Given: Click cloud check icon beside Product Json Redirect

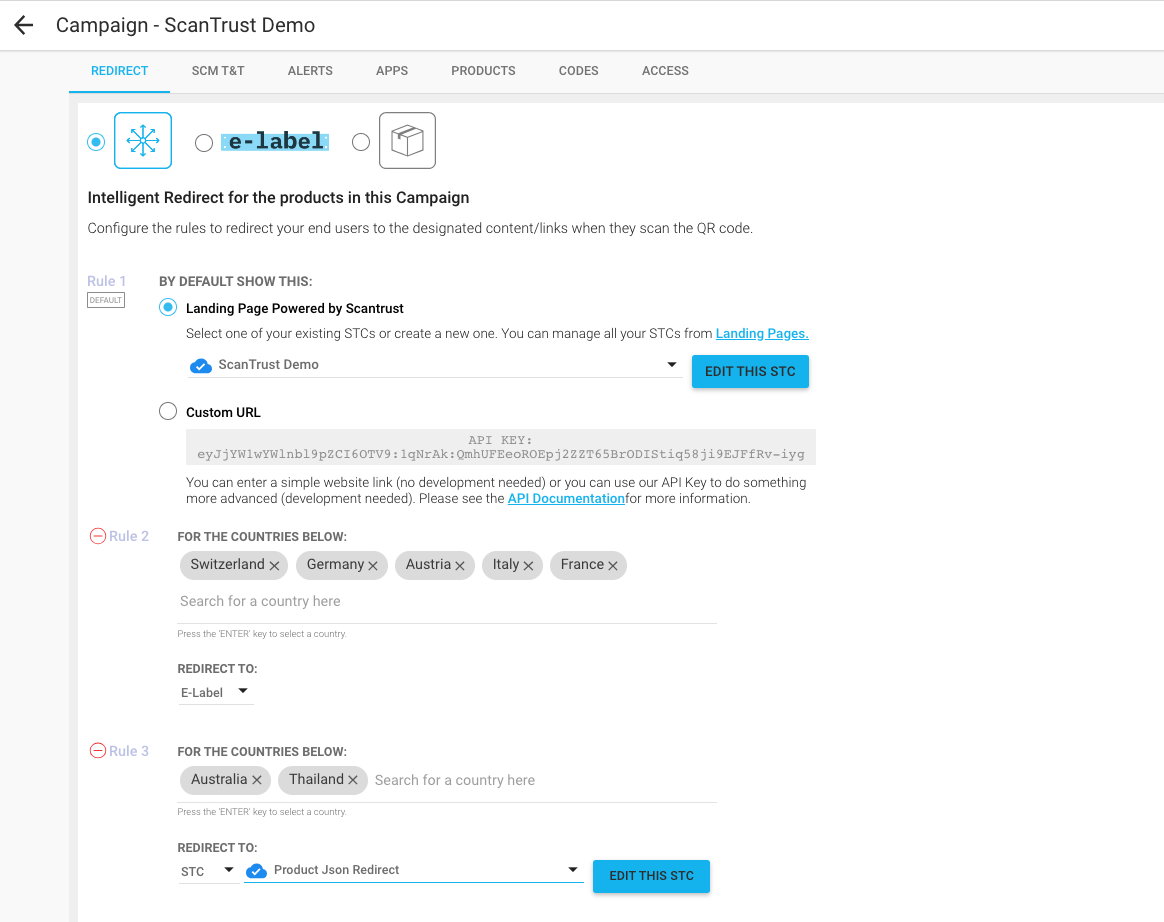Looking at the screenshot, I should [x=256, y=871].
